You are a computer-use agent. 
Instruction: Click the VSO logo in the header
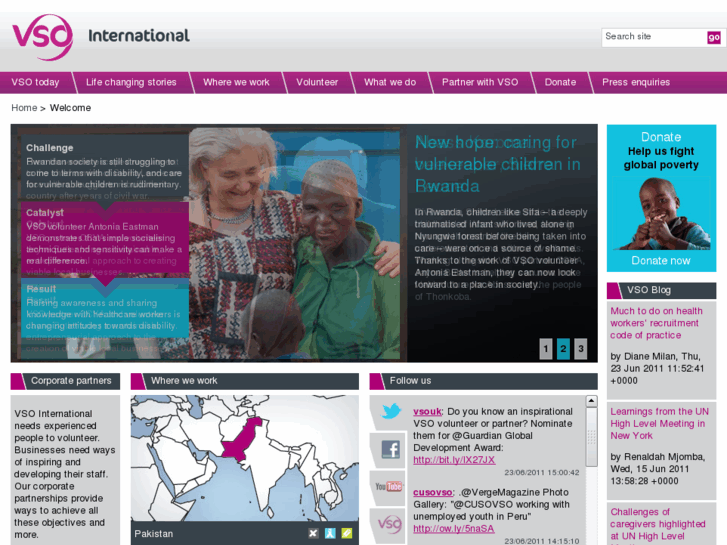point(43,37)
